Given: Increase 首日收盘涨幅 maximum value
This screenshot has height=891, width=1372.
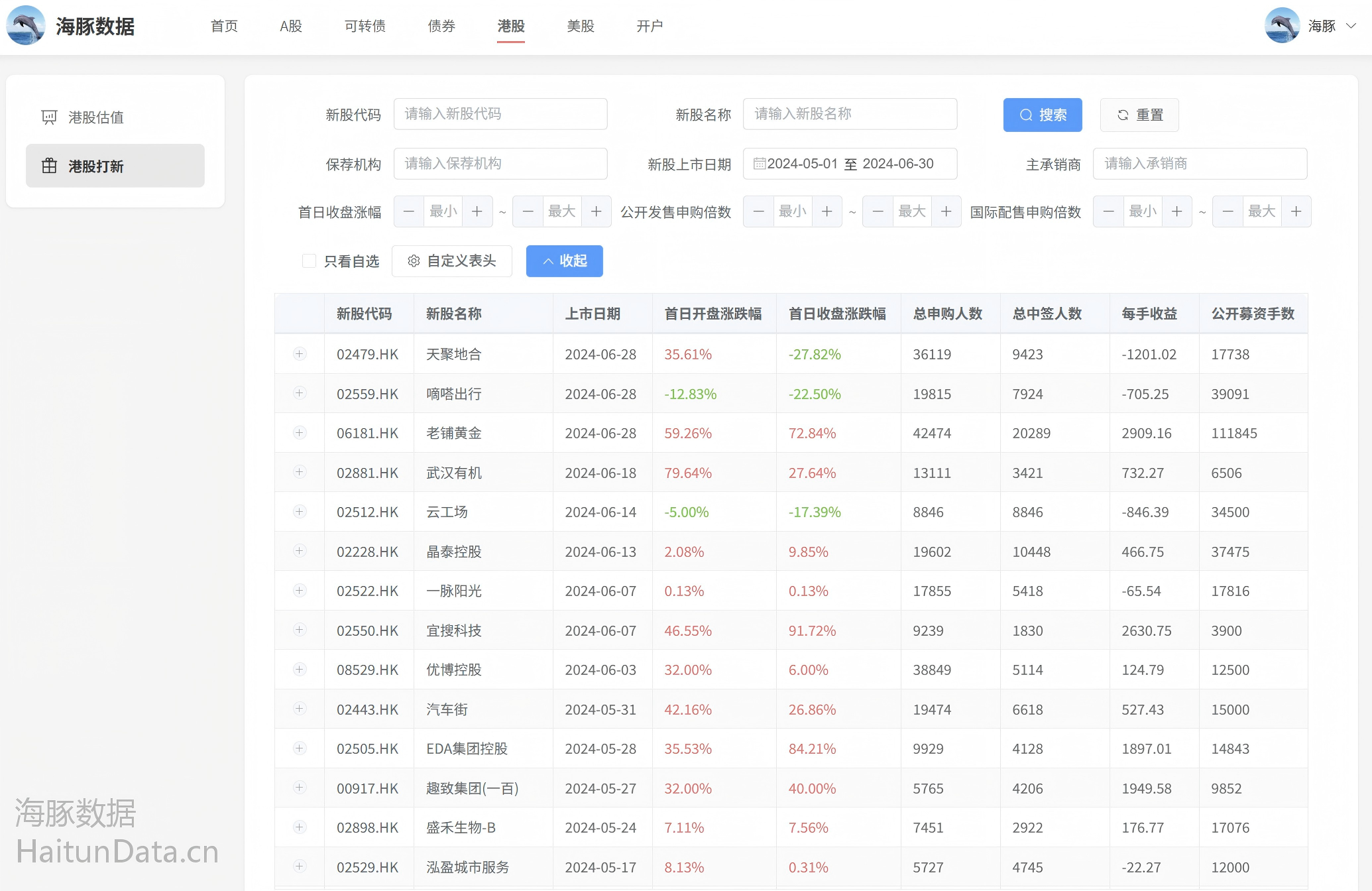Looking at the screenshot, I should (597, 211).
